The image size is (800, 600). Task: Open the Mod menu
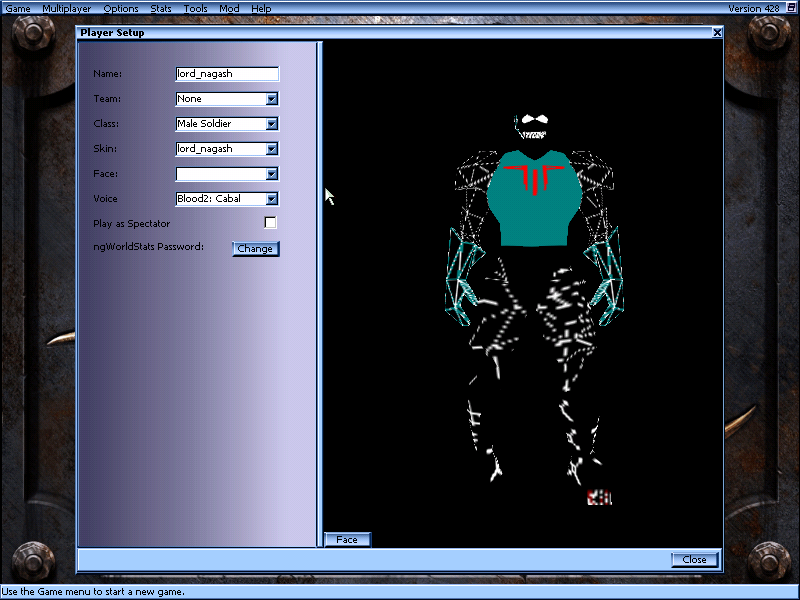pos(228,8)
